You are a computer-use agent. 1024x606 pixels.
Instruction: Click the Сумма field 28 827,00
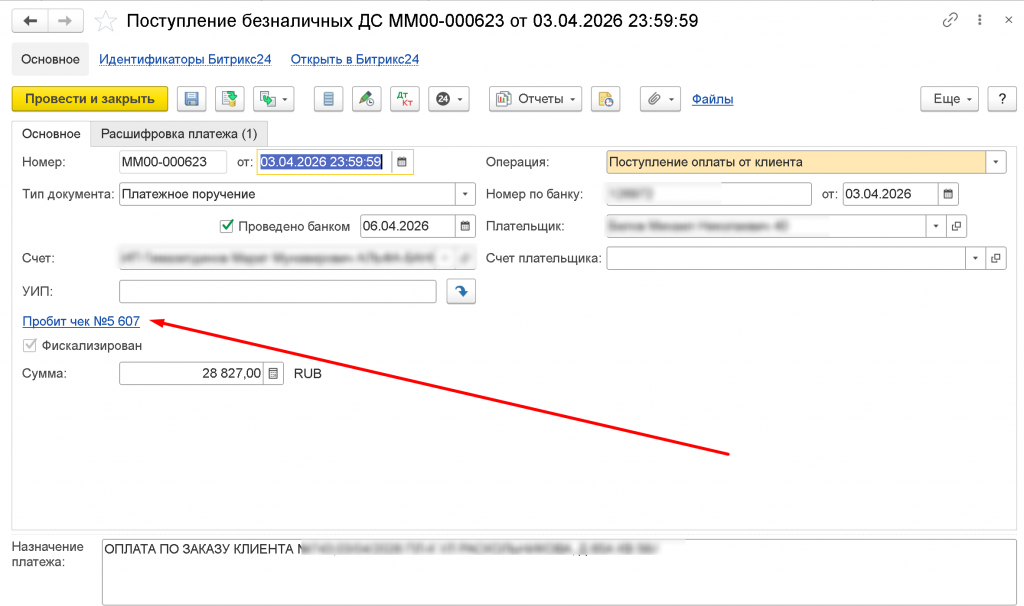coord(191,374)
